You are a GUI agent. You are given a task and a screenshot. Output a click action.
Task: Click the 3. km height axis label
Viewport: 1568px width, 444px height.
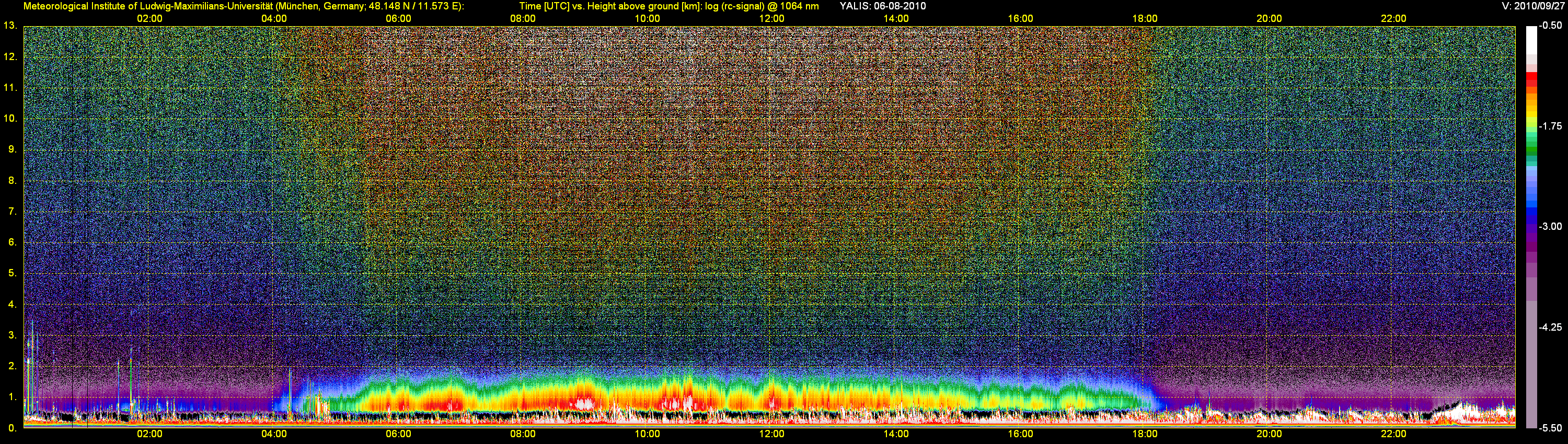pyautogui.click(x=12, y=335)
